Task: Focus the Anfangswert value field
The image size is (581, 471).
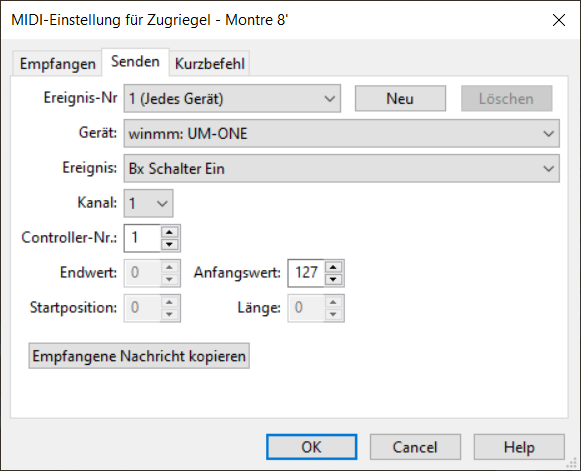Action: [306, 273]
